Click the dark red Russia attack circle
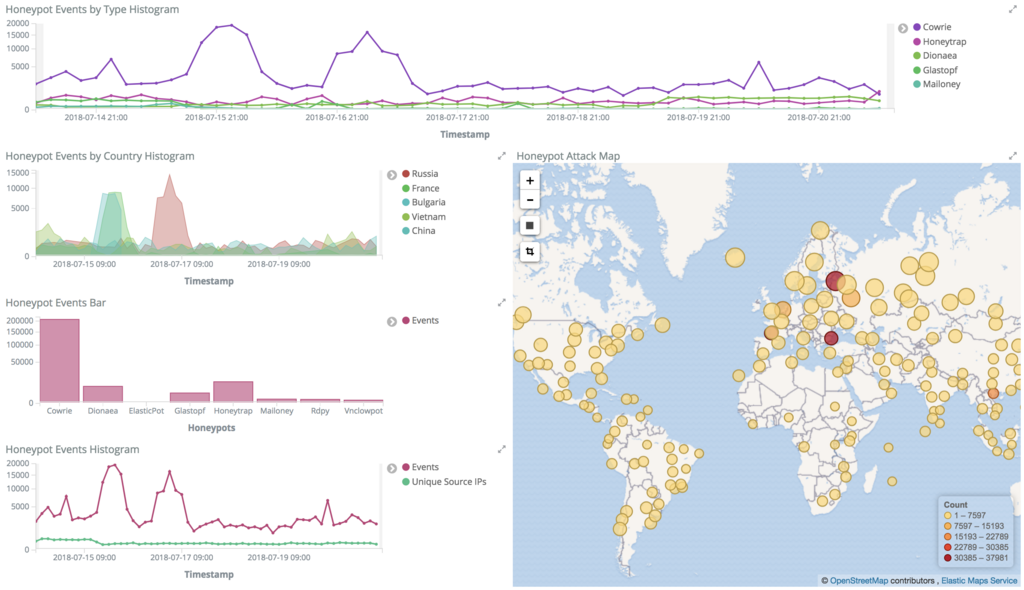The width and height of the screenshot is (1024, 590). click(835, 281)
